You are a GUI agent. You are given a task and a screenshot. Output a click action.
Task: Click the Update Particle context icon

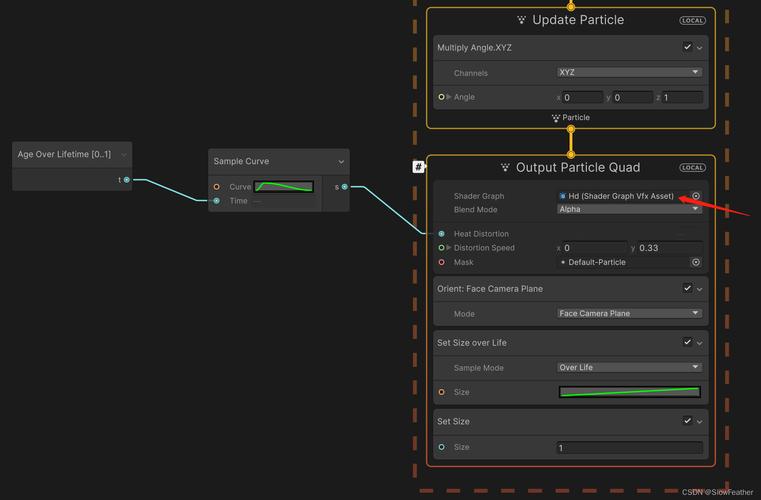(521, 20)
